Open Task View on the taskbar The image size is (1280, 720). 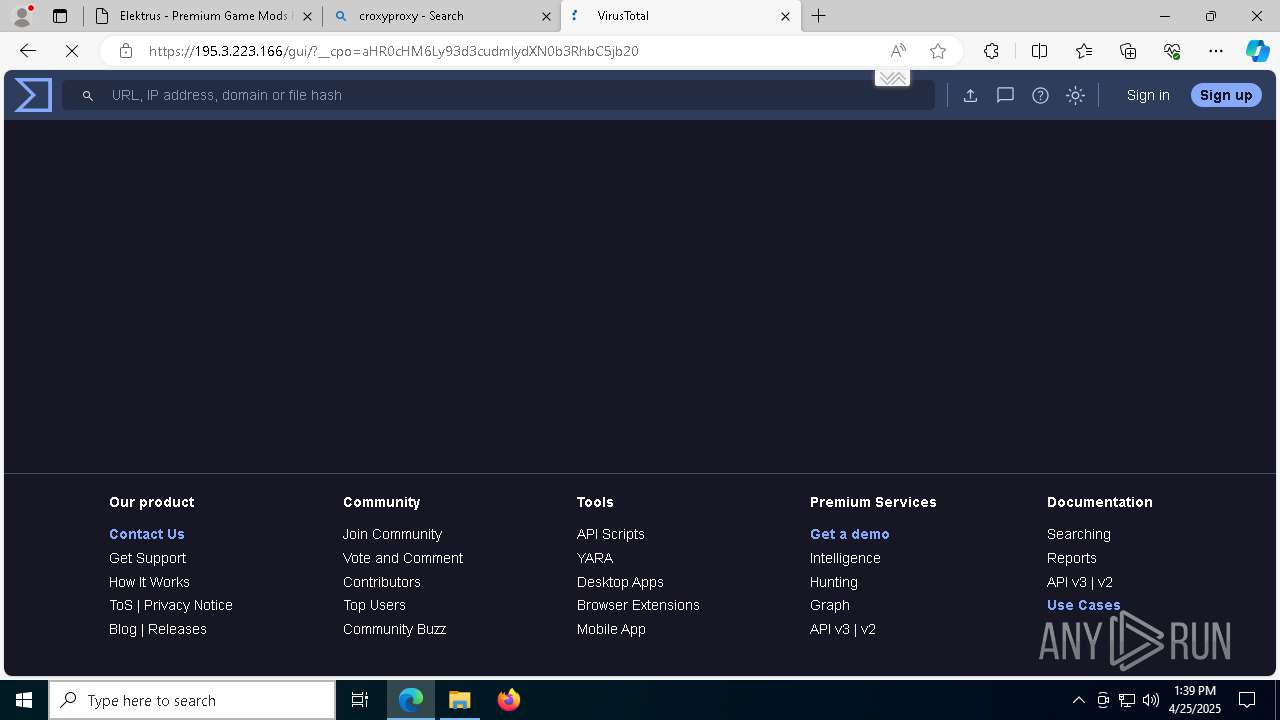pos(360,700)
